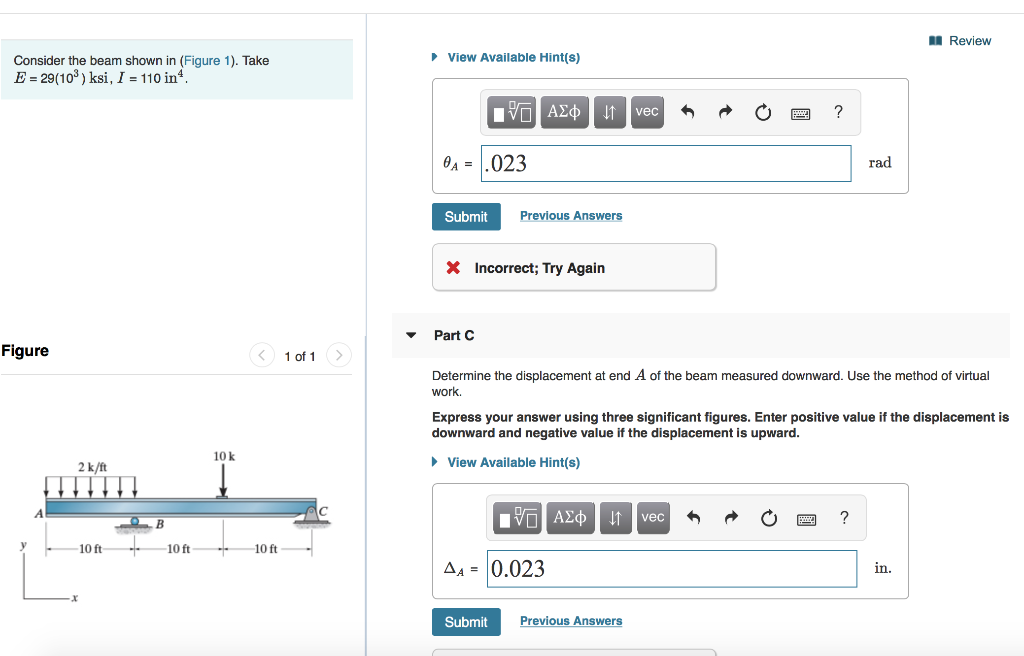Reset the θA answer field
This screenshot has width=1024, height=656.
[763, 112]
